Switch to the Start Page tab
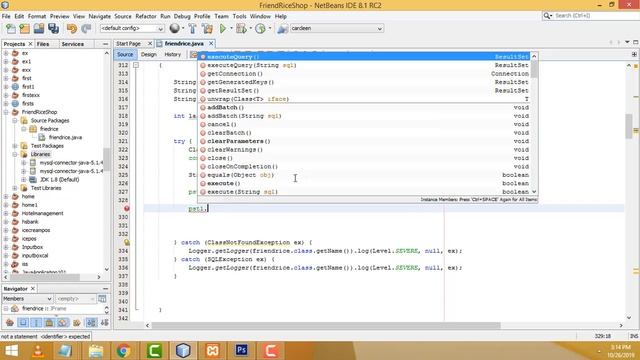Screen dimensions: 640x360 pyautogui.click(x=128, y=44)
